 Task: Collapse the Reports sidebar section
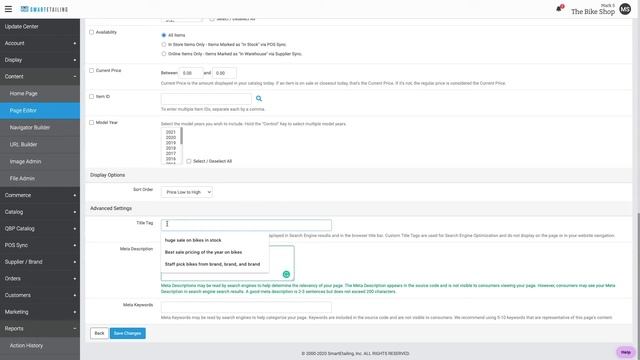40,329
